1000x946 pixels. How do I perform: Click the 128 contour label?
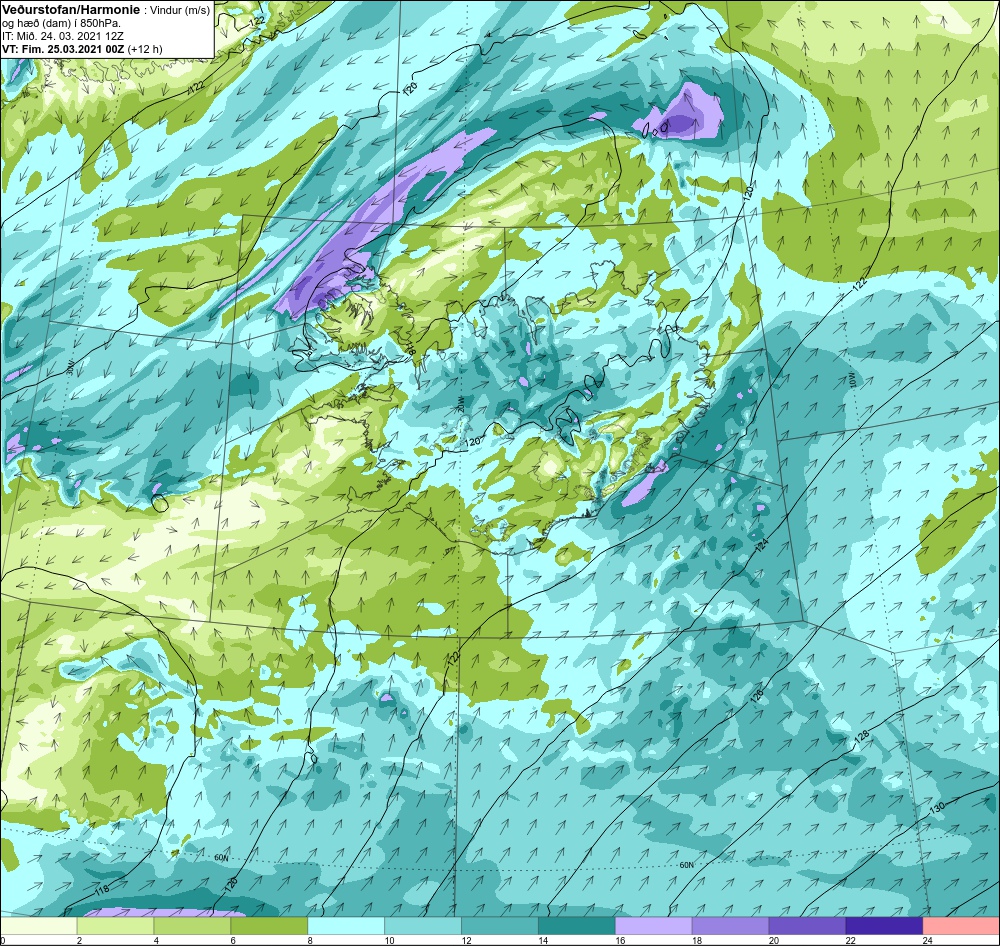(862, 737)
